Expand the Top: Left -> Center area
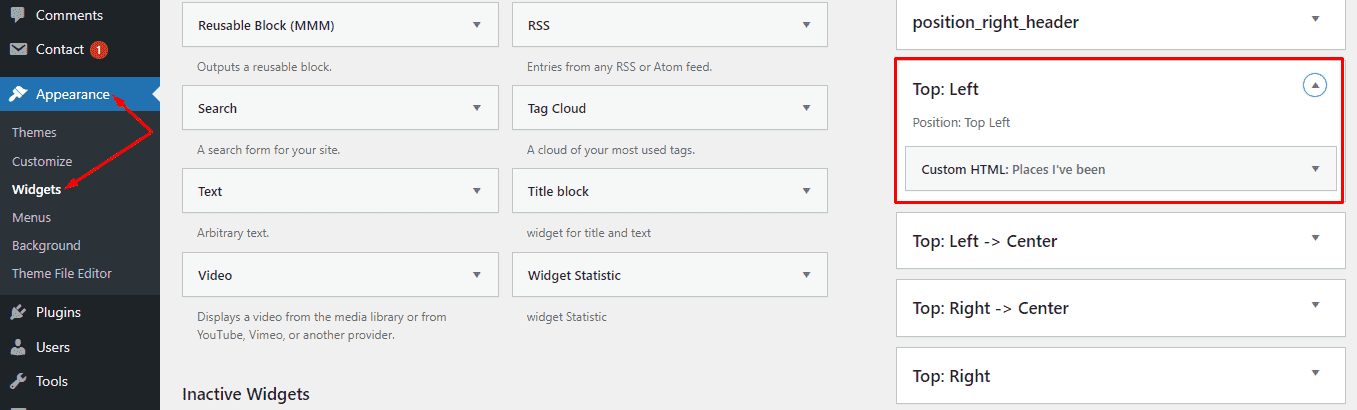The height and width of the screenshot is (410, 1357). (1315, 238)
